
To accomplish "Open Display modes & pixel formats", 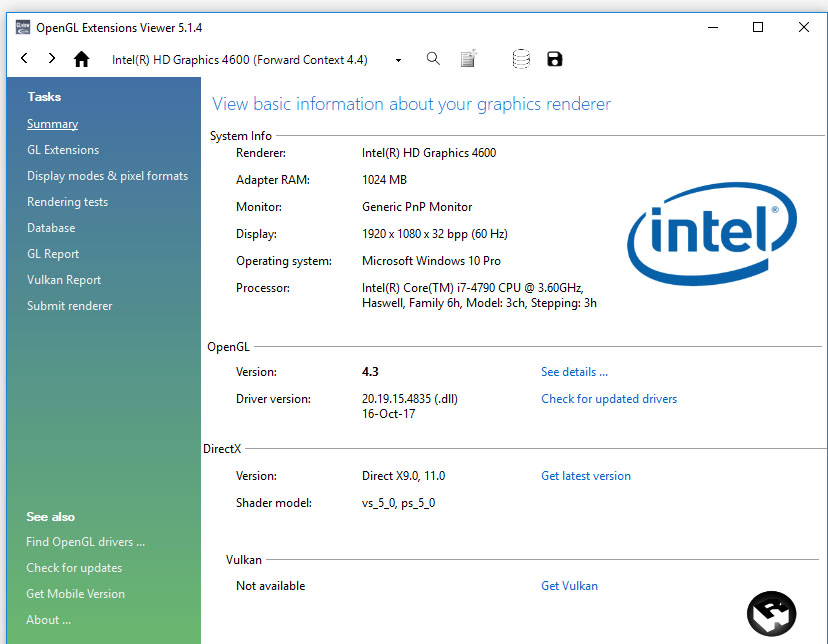I will [x=107, y=176].
